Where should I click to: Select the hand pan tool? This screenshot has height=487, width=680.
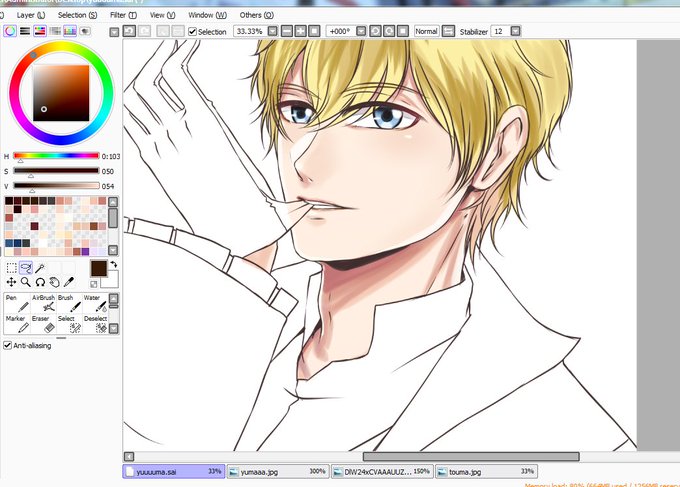coord(54,282)
